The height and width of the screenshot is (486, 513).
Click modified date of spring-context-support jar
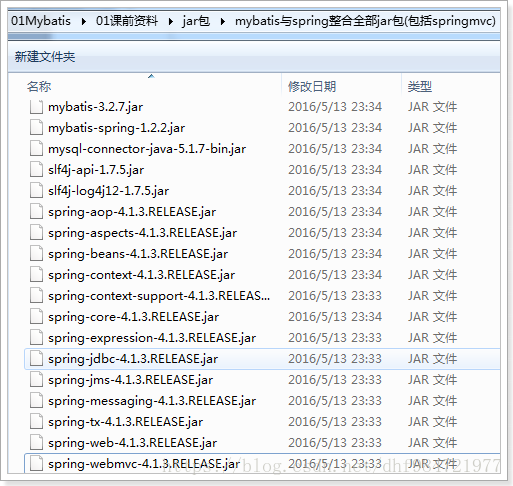(335, 296)
